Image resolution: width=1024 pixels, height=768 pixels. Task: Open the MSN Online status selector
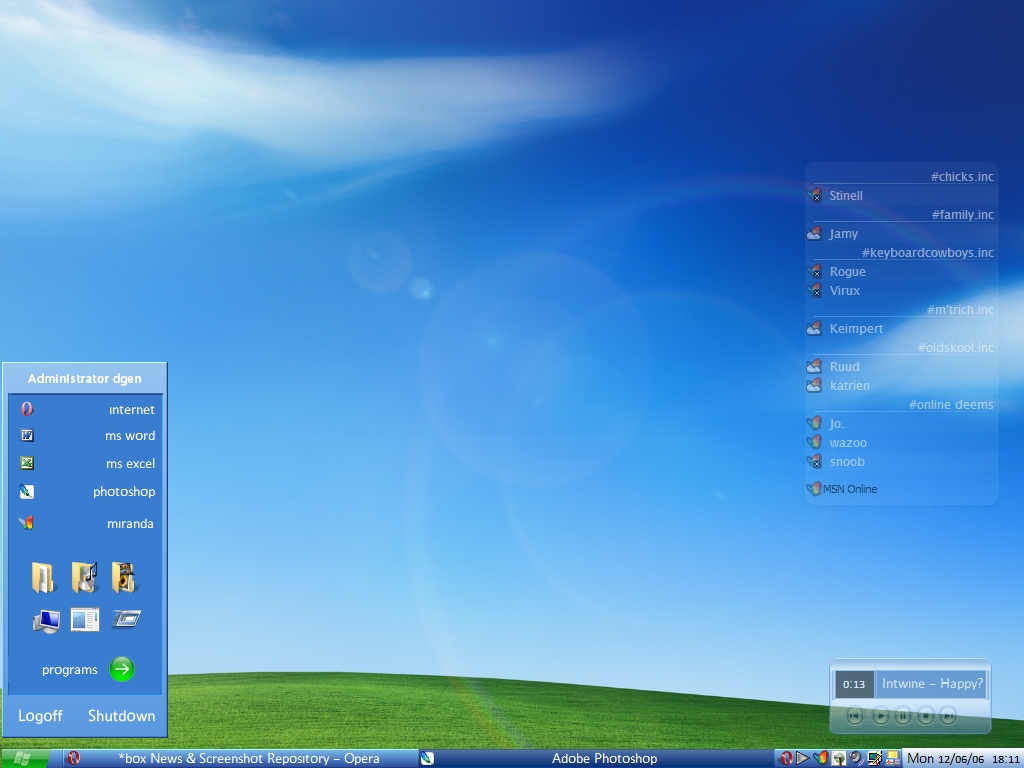point(842,488)
